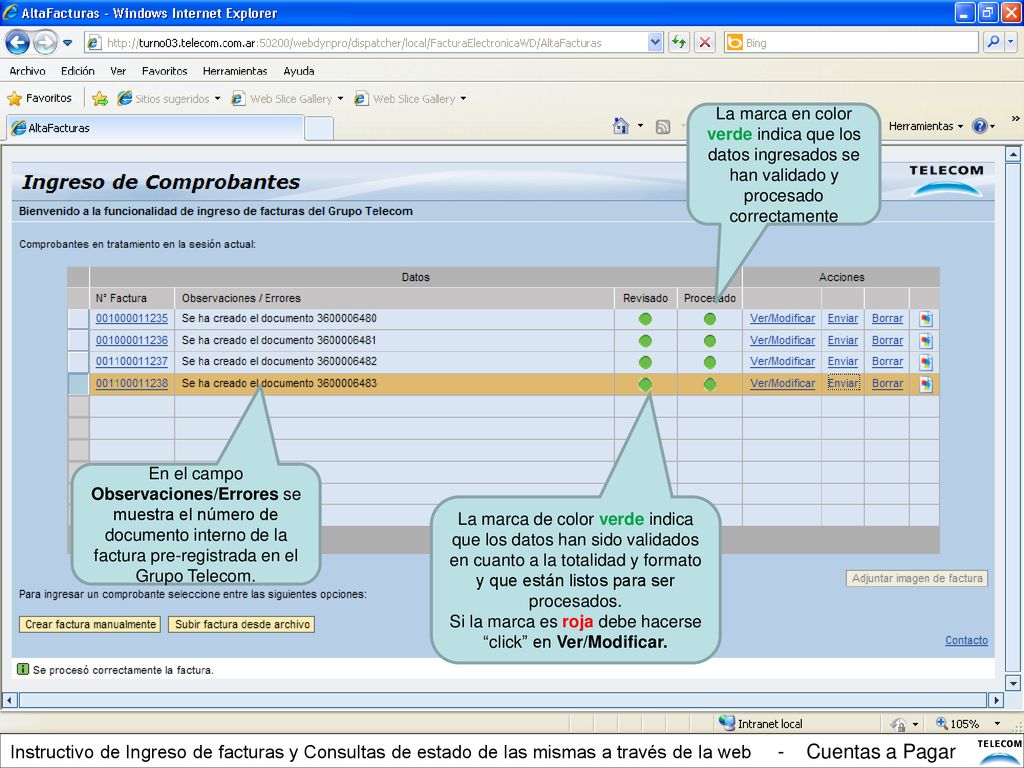1024x768 pixels.
Task: Open the Contacto link
Action: (x=966, y=641)
